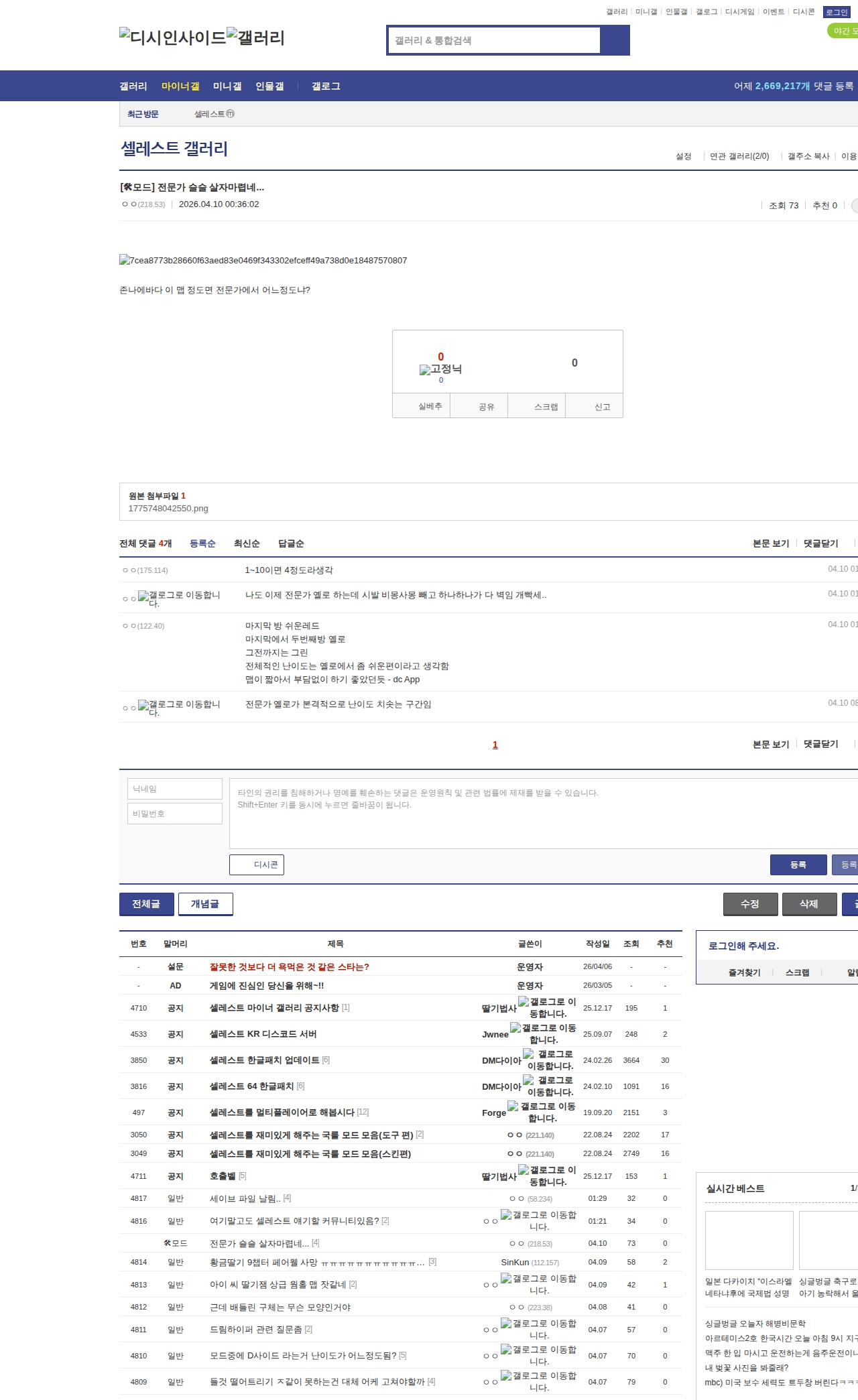
Task: Expand the 연관 갤러리(2/0) list
Action: 739,156
